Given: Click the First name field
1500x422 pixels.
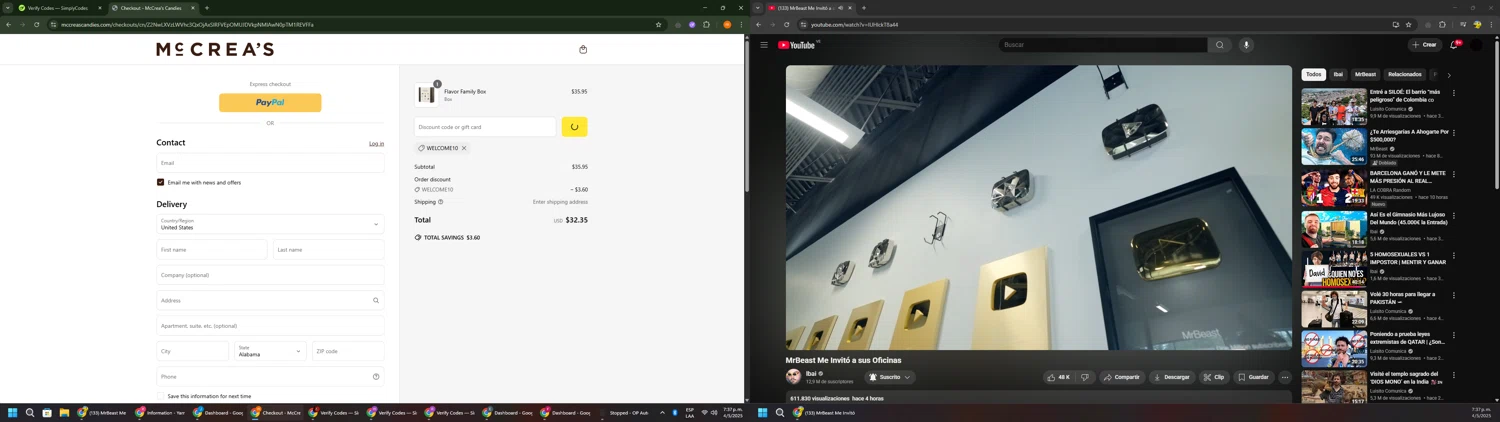Looking at the screenshot, I should (x=212, y=250).
